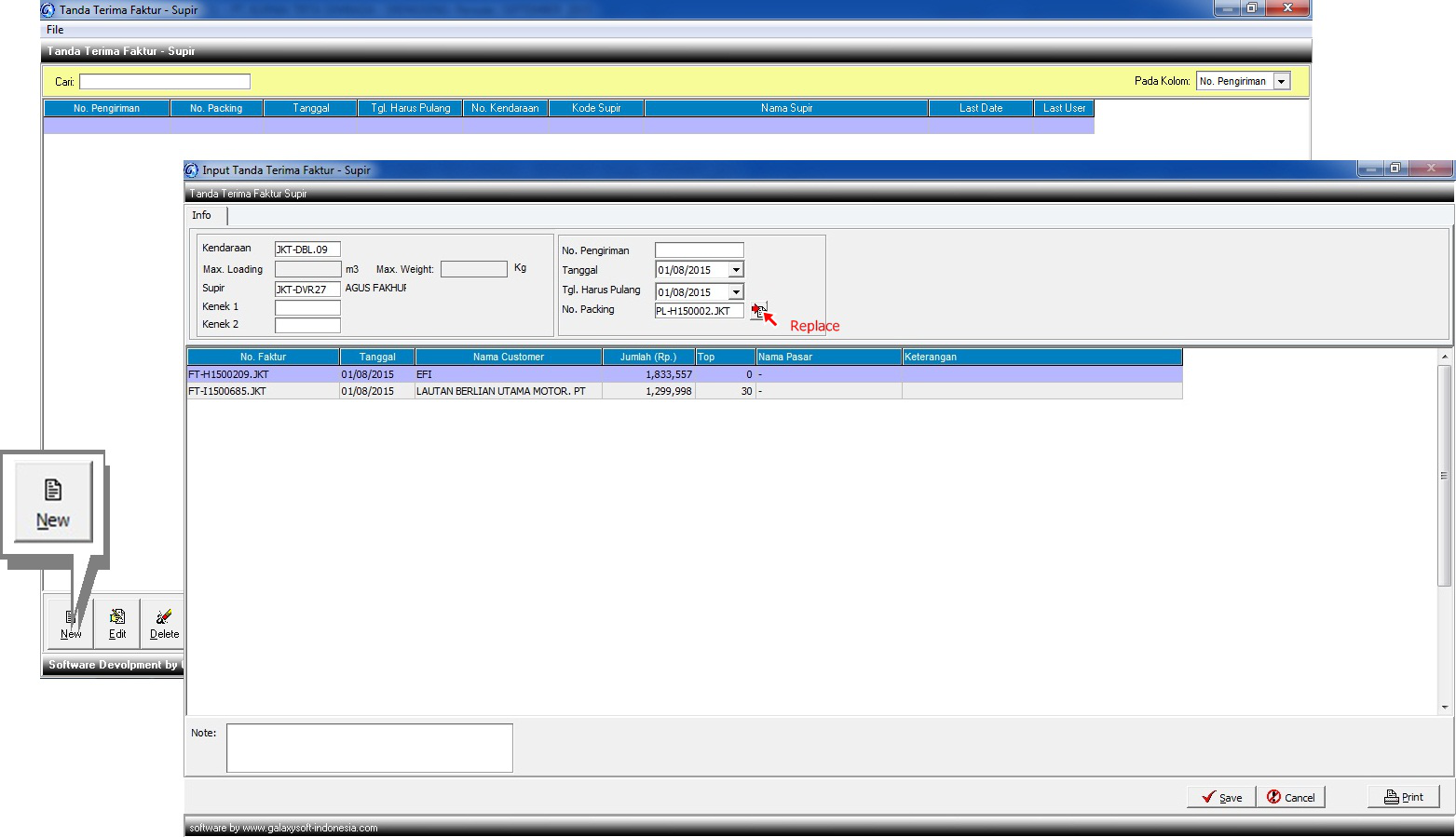
Task: Click the Kenek 1 input field
Action: click(x=307, y=307)
